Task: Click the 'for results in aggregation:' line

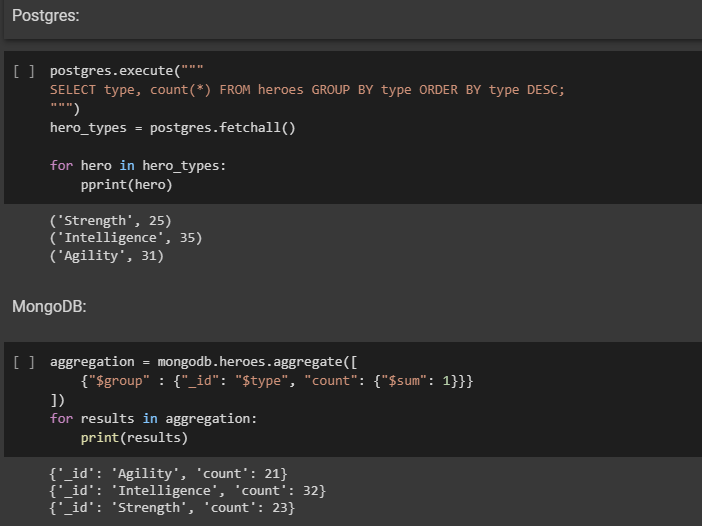Action: click(153, 419)
